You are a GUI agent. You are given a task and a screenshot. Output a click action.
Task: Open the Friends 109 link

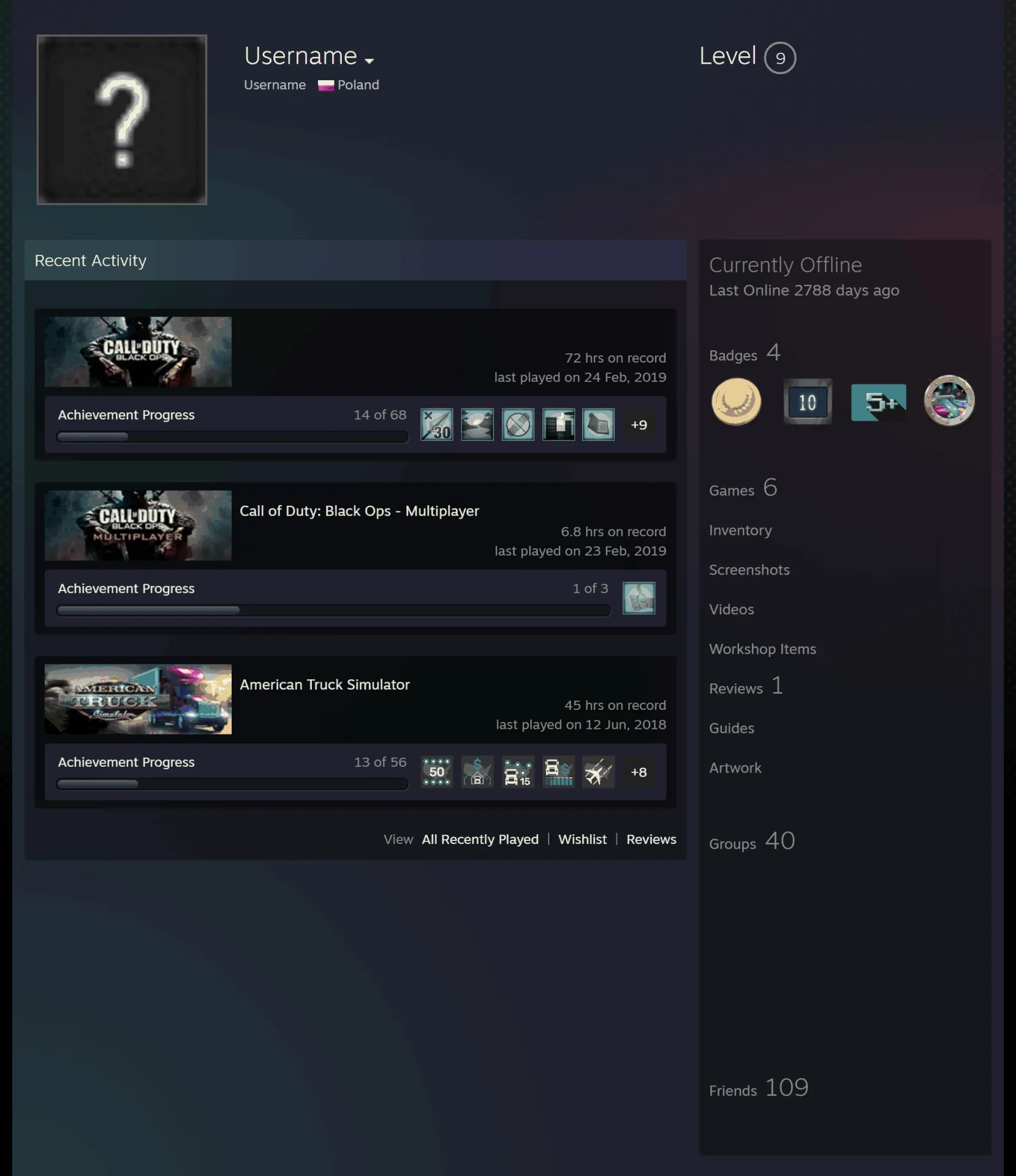(x=759, y=1088)
